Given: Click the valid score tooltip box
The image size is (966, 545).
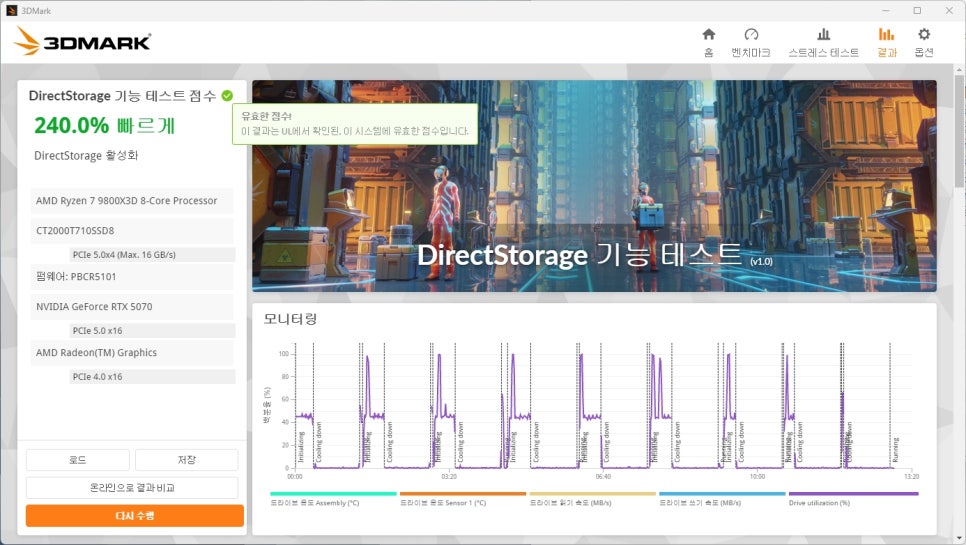Looking at the screenshot, I should click(x=355, y=124).
